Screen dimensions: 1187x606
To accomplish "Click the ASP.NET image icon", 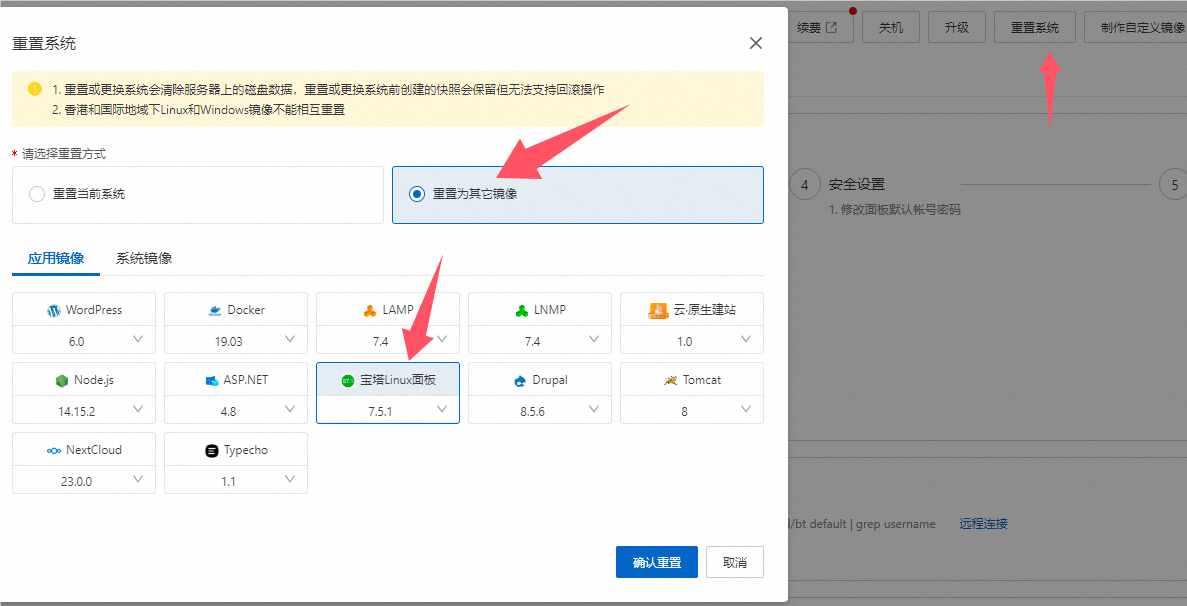I will (212, 381).
